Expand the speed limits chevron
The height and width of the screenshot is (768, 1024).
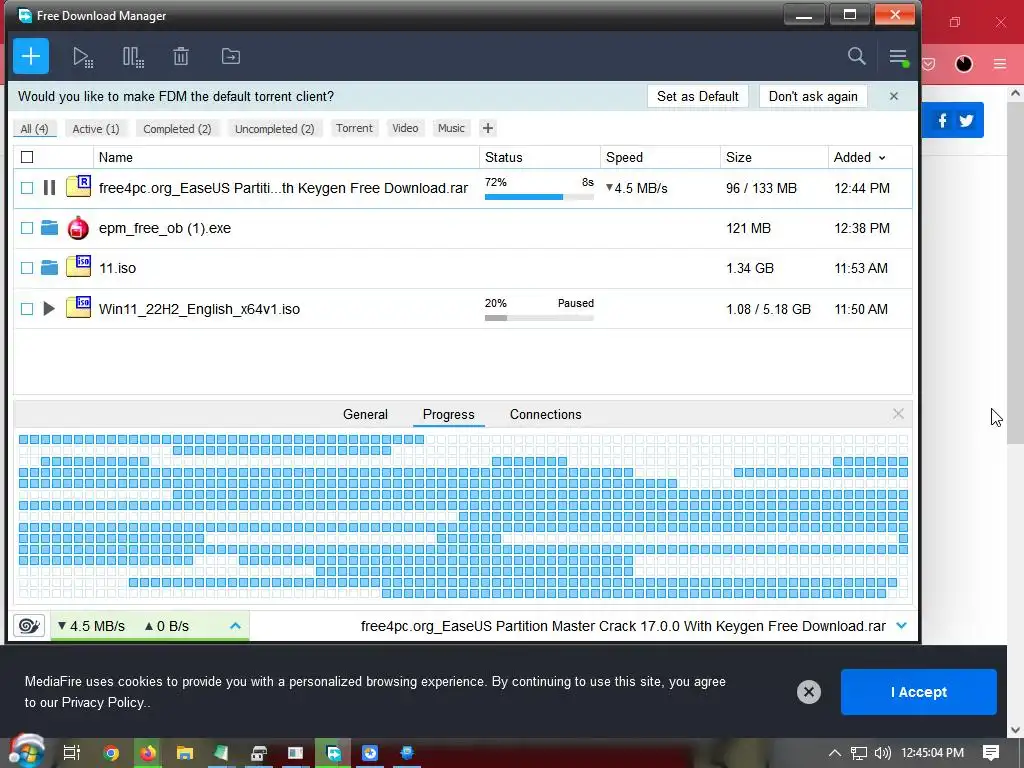pyautogui.click(x=236, y=626)
